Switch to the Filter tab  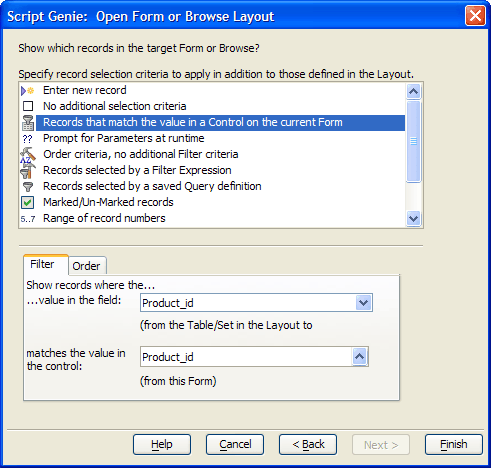click(45, 265)
